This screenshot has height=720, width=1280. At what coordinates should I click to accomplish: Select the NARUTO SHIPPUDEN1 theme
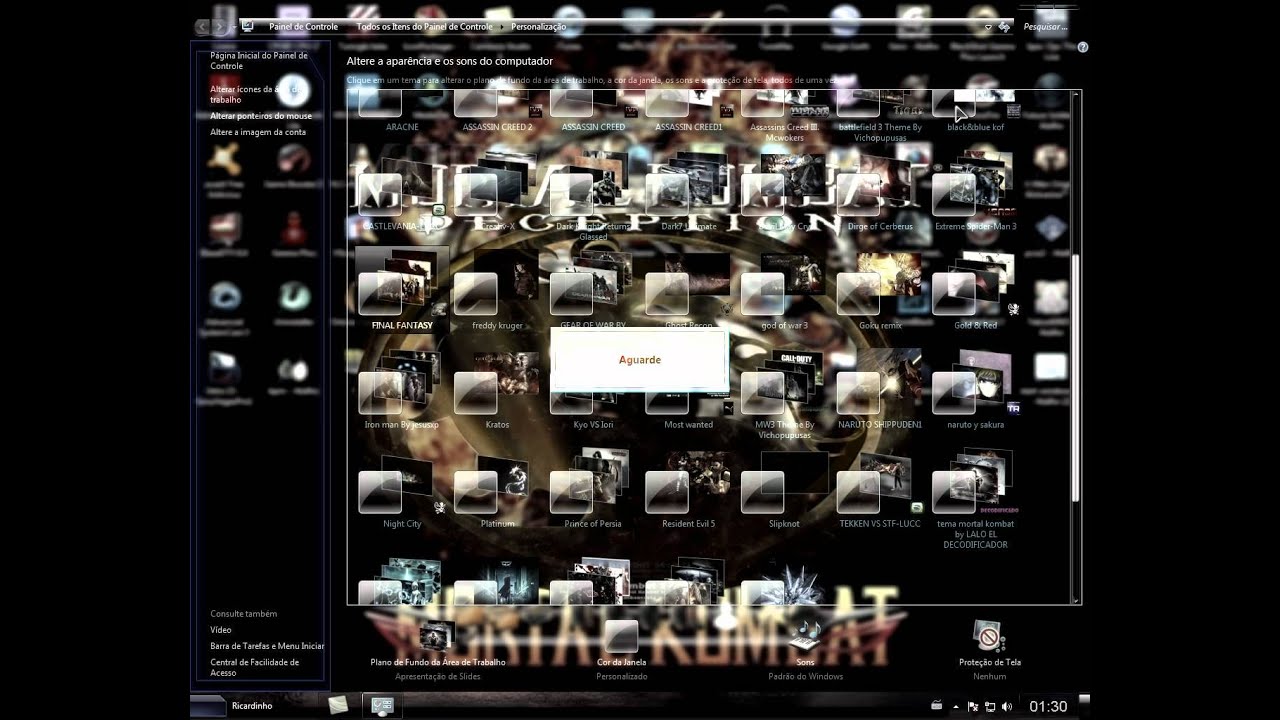(880, 388)
